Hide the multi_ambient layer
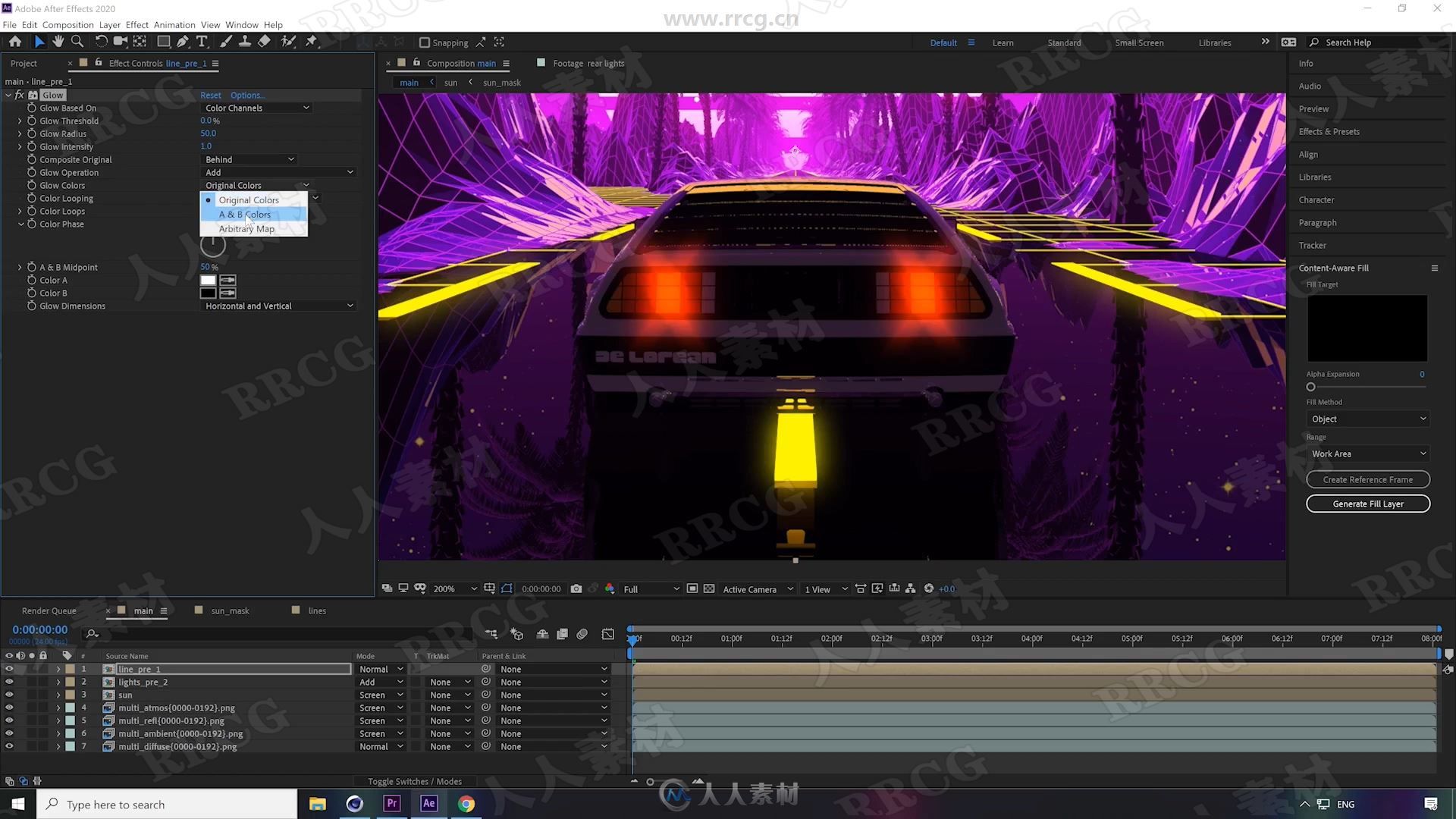The image size is (1456, 819). (9, 734)
